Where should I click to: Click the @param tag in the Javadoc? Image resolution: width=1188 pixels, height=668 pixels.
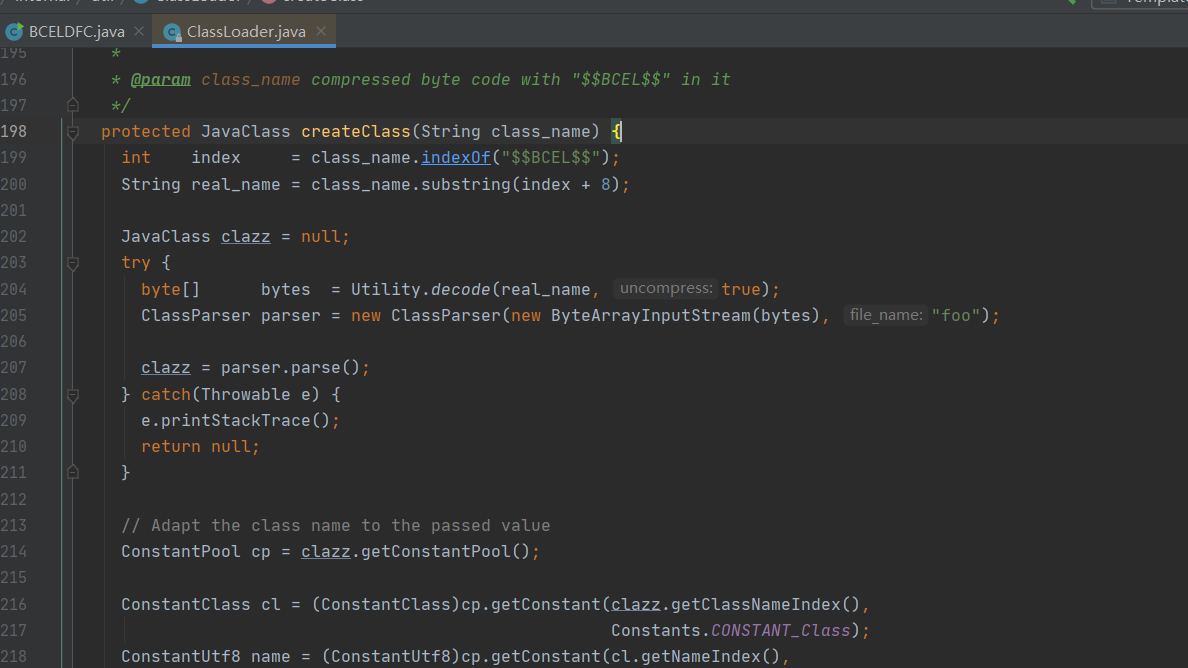(161, 80)
